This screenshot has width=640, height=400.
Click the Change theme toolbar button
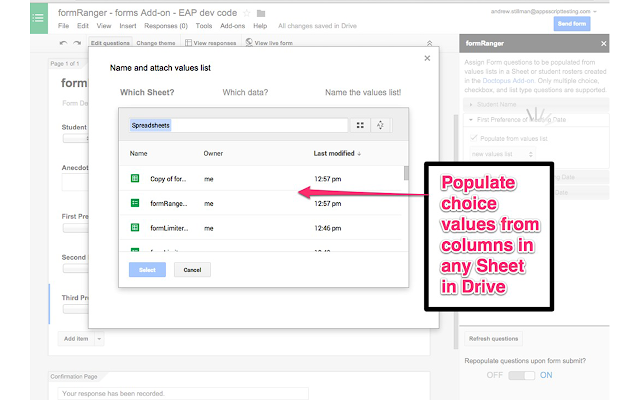156,43
